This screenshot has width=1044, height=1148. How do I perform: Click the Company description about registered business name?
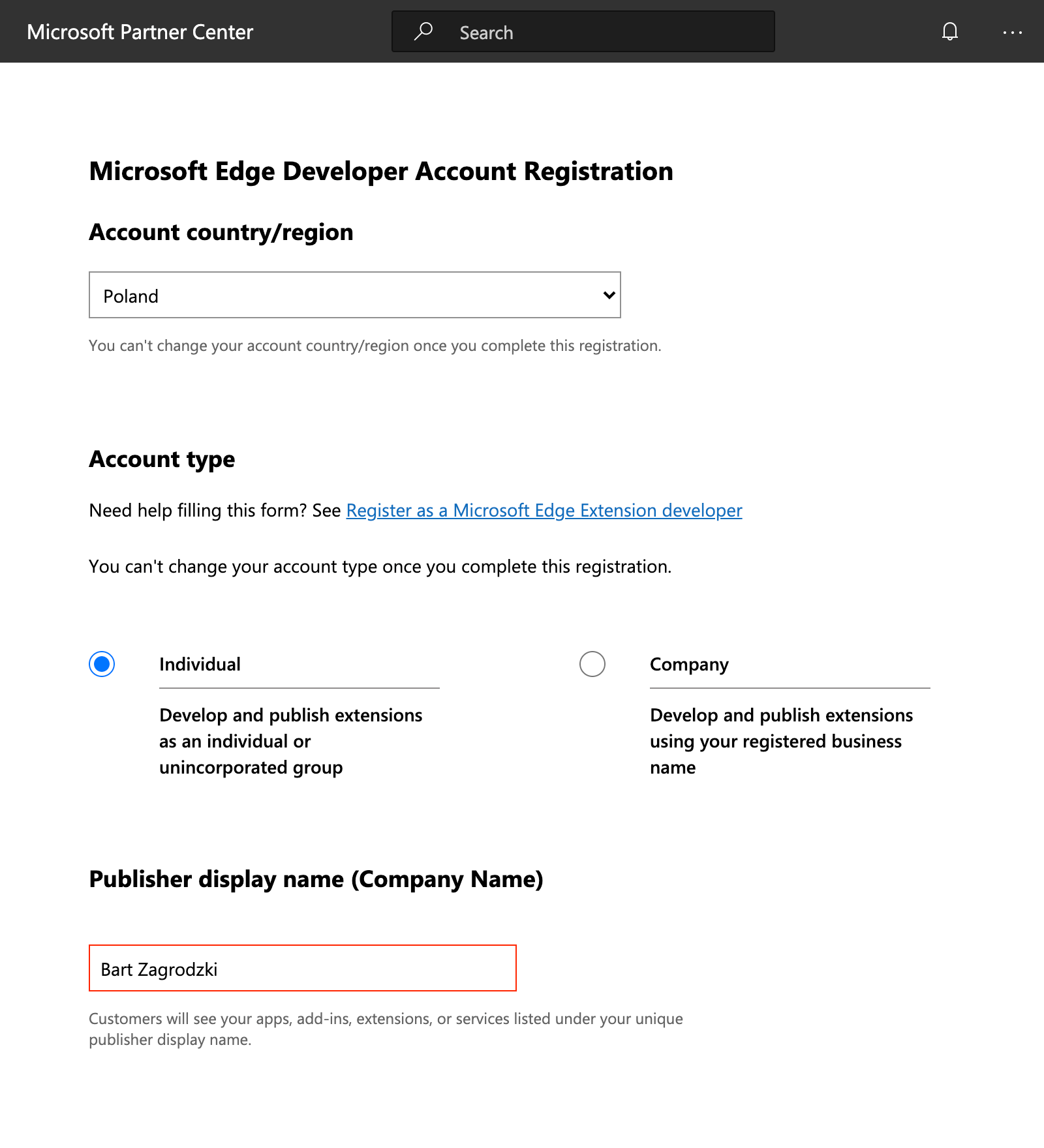781,741
